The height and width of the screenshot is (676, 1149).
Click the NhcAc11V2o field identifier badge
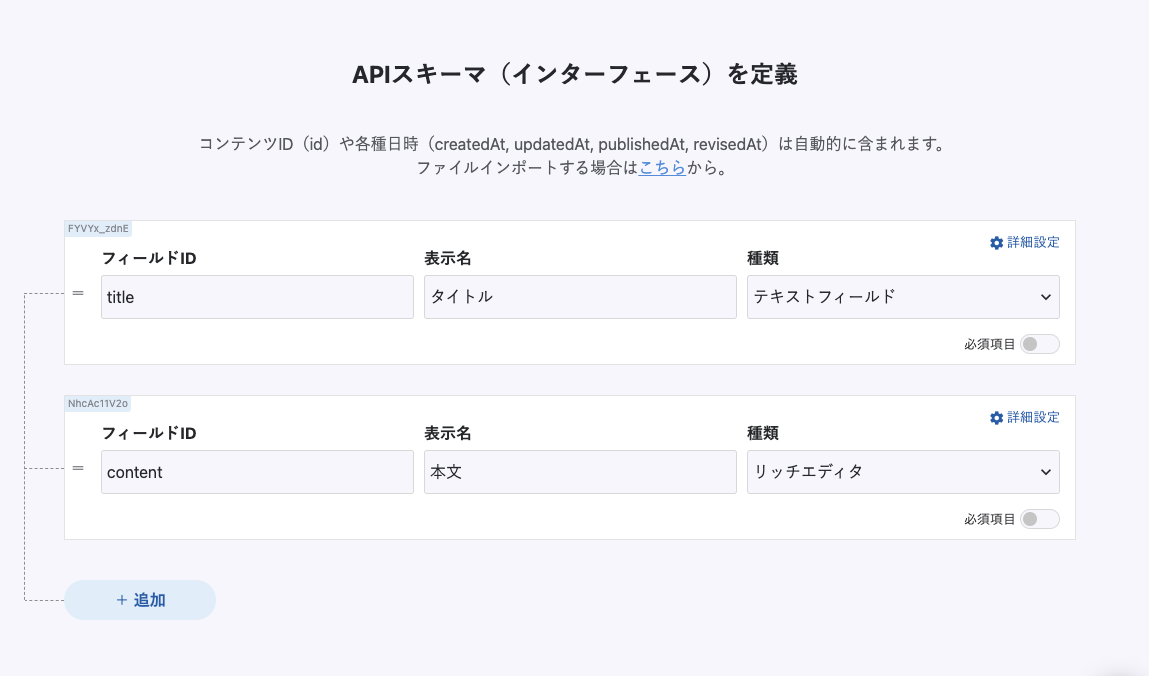(x=98, y=403)
